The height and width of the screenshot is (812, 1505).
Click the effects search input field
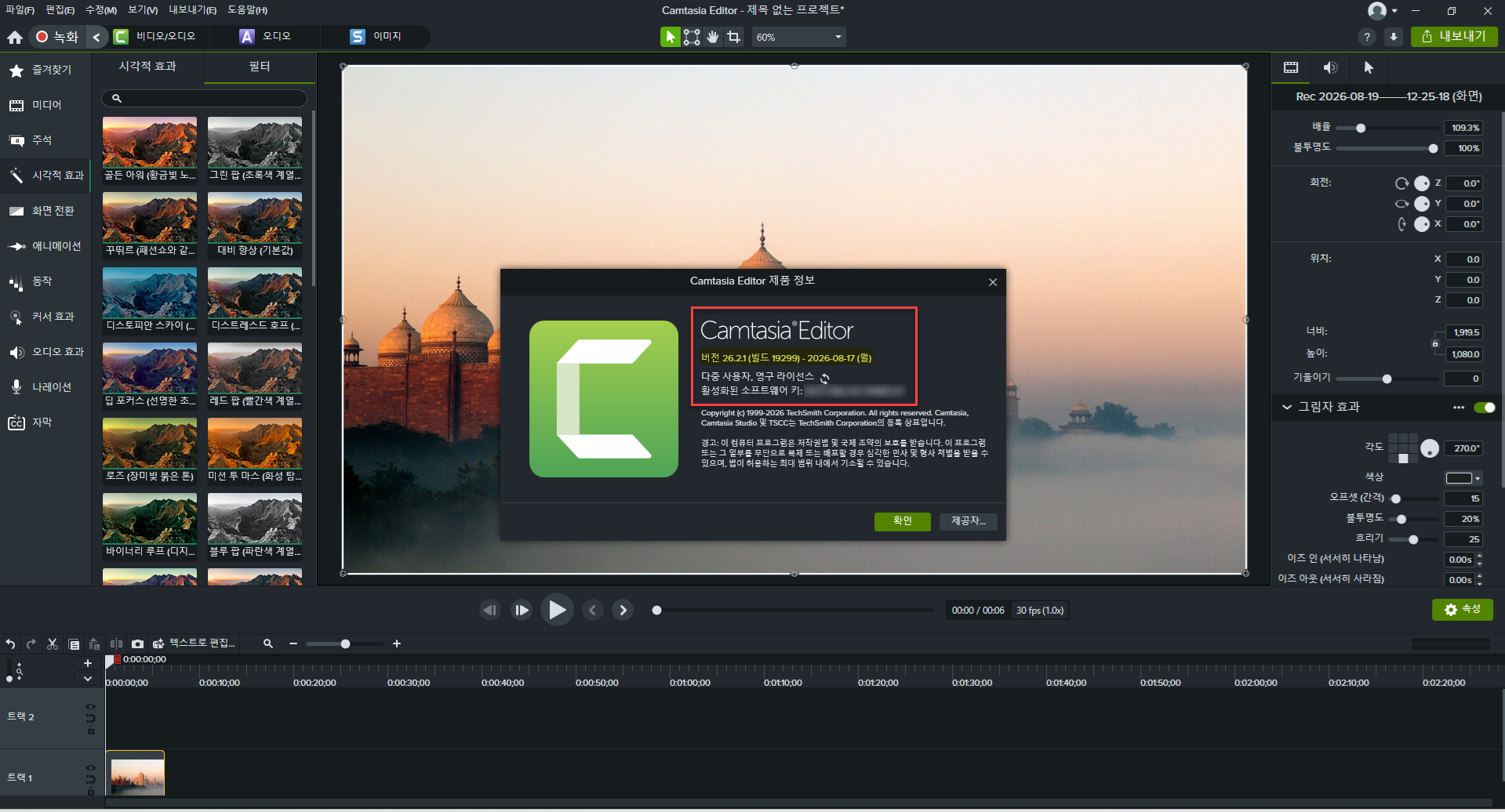(x=204, y=98)
